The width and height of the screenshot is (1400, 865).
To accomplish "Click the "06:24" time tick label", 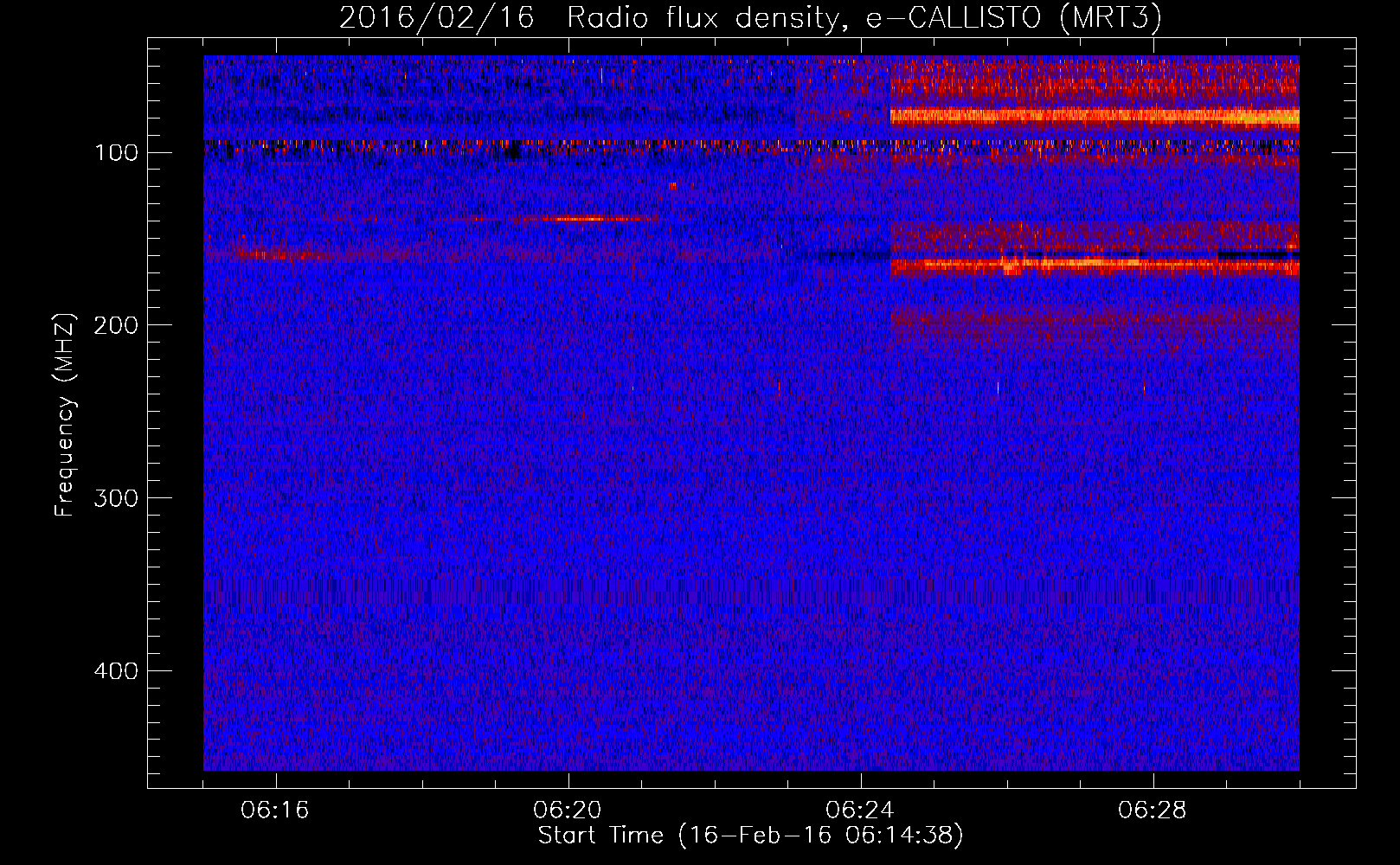I will click(x=860, y=811).
